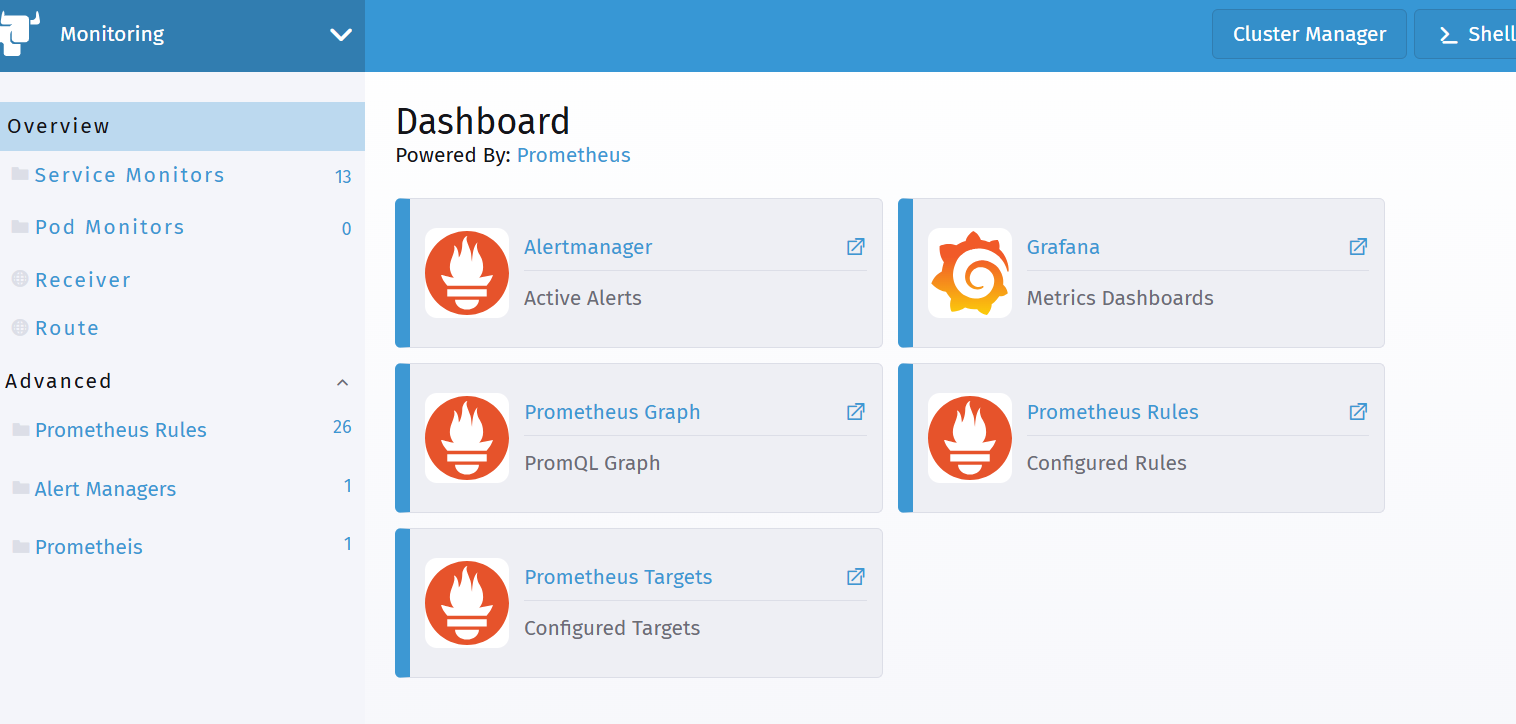This screenshot has width=1516, height=724.
Task: Click the Metrics Dashboards description text
Action: click(1120, 298)
